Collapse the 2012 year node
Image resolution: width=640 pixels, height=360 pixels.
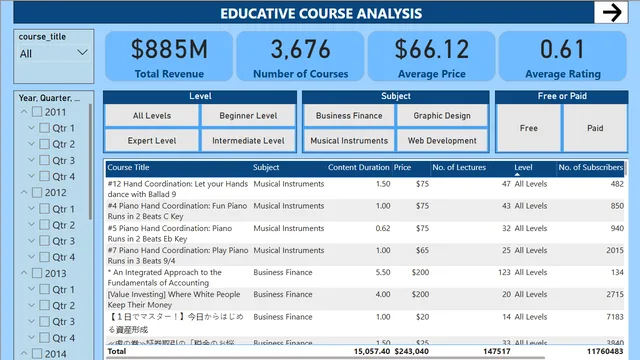(x=24, y=192)
